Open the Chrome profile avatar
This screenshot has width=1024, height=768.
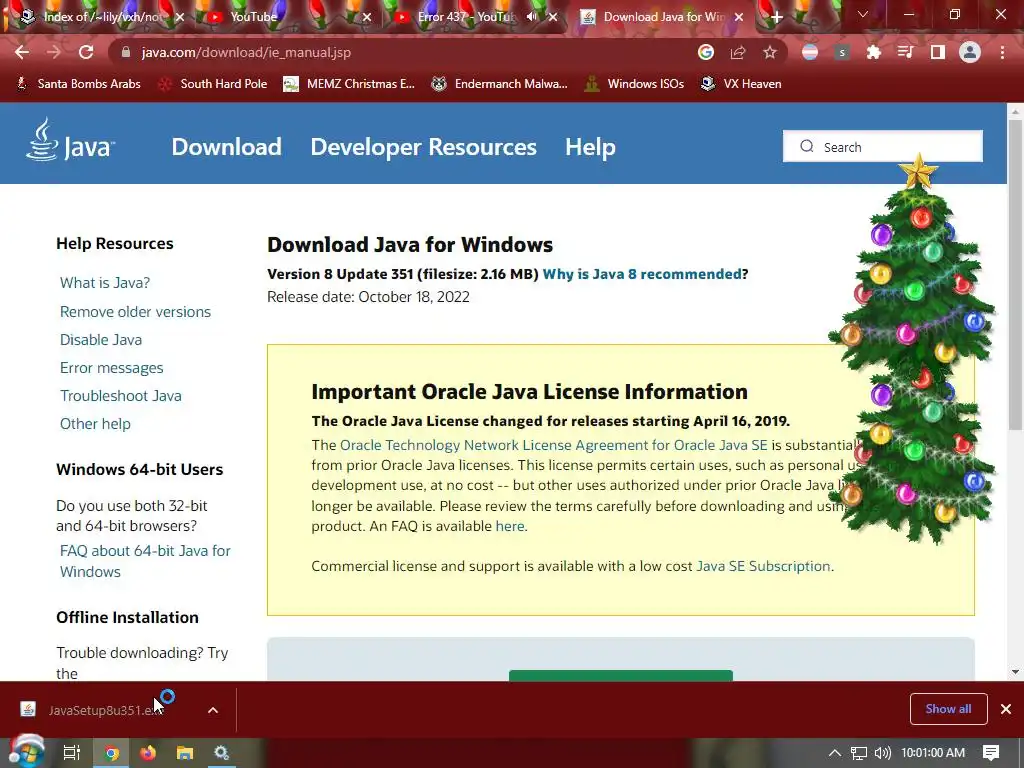point(970,52)
